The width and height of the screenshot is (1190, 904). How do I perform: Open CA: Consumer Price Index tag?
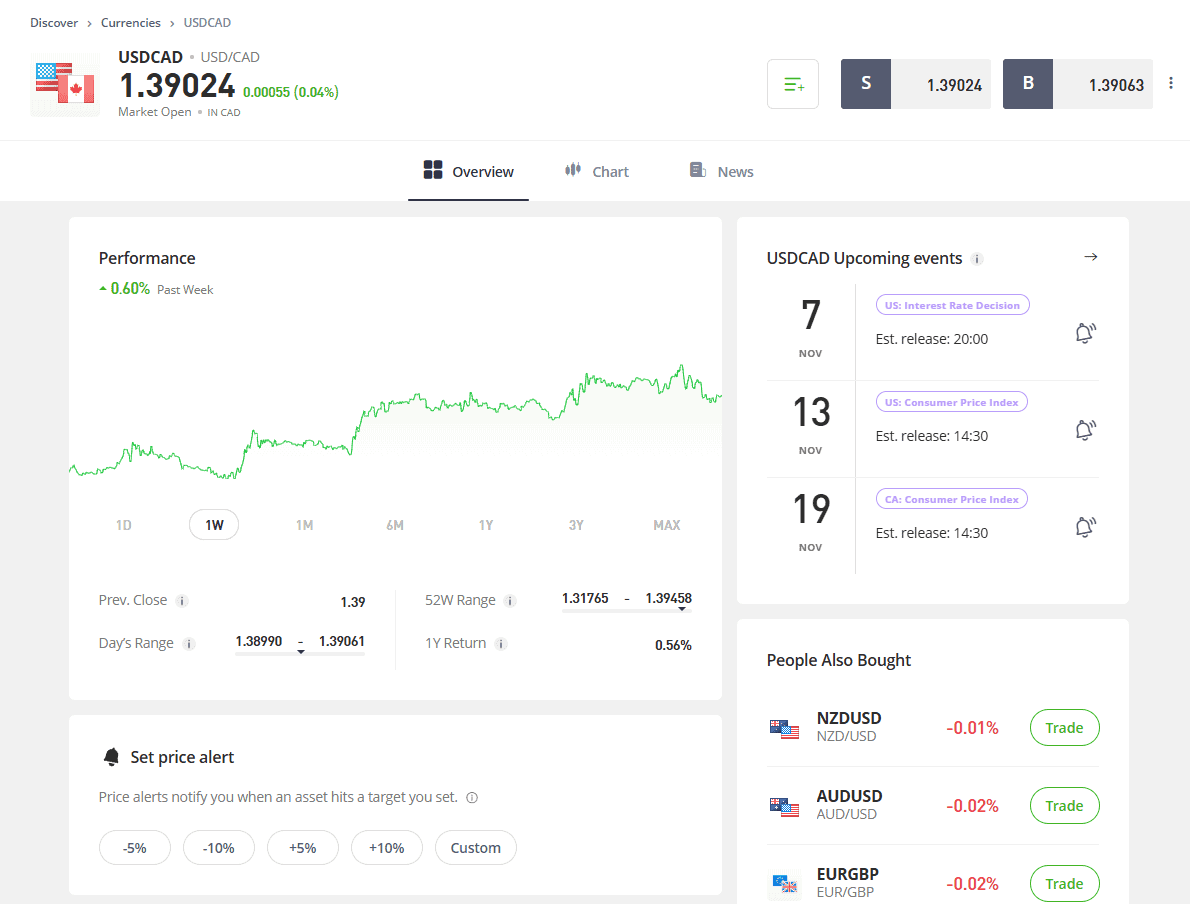(x=952, y=499)
